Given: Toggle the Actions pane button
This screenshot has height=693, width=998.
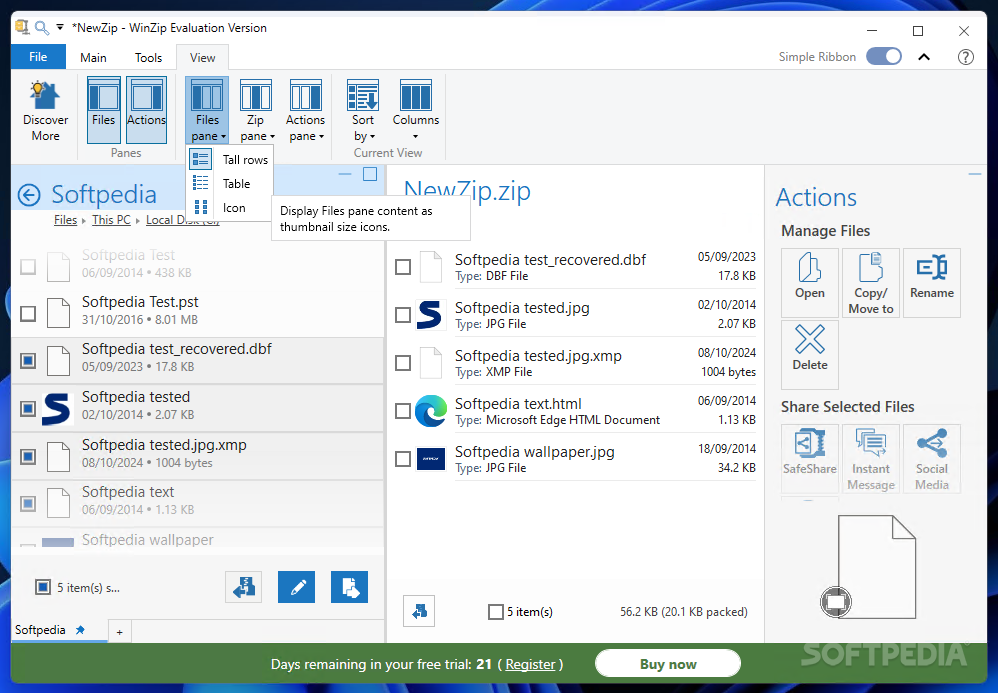Looking at the screenshot, I should click(146, 109).
